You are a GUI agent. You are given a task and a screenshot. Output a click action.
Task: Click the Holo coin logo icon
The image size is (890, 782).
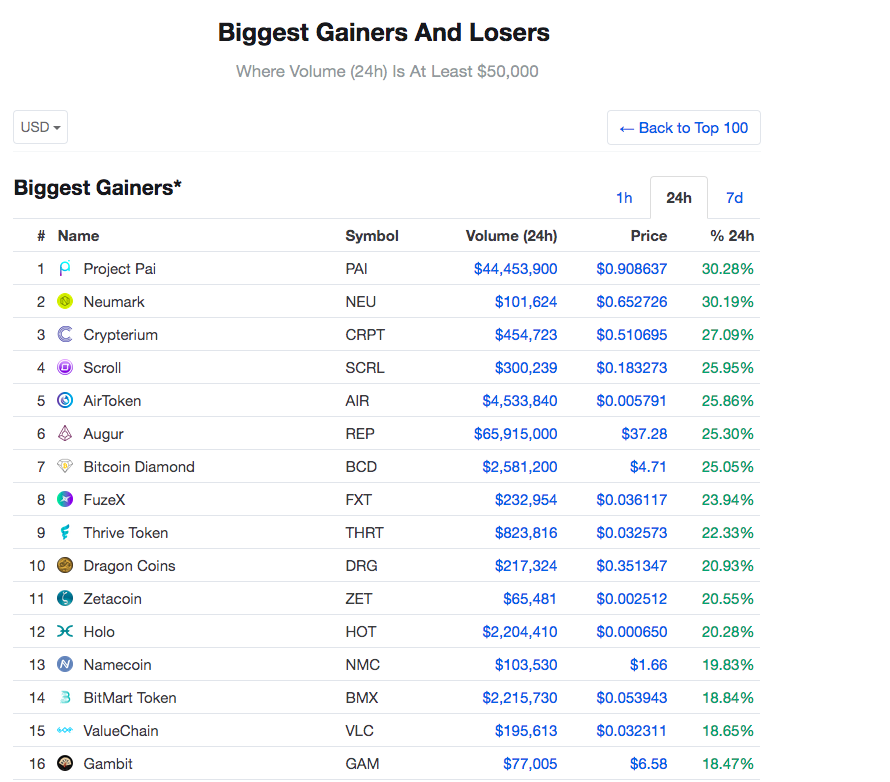click(x=65, y=631)
